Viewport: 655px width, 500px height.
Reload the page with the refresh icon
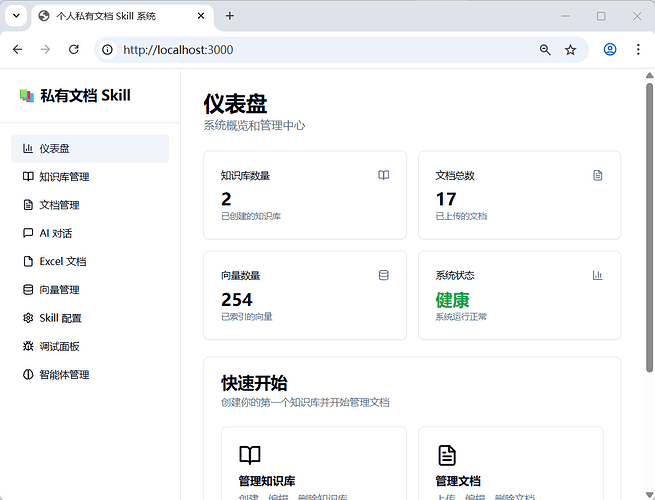[x=74, y=50]
